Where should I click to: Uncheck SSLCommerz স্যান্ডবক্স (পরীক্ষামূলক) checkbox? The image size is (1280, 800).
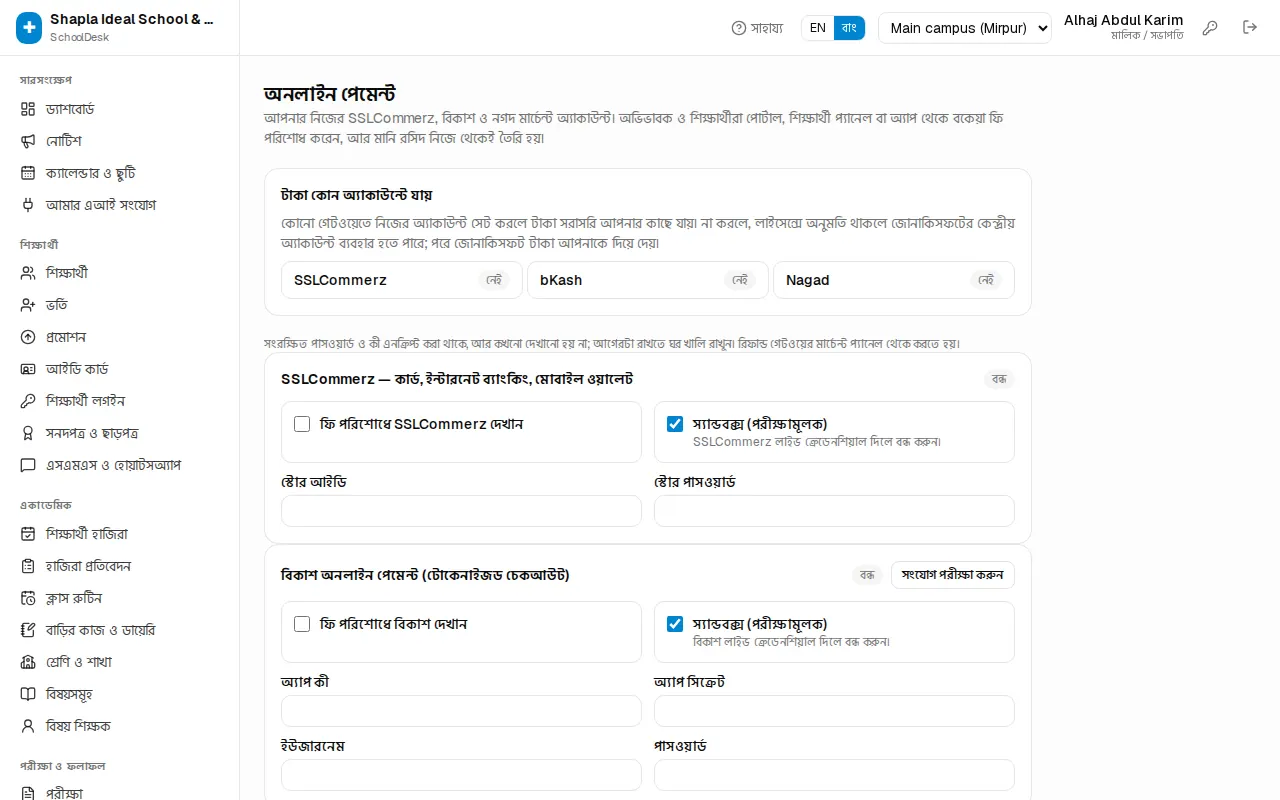pos(675,424)
